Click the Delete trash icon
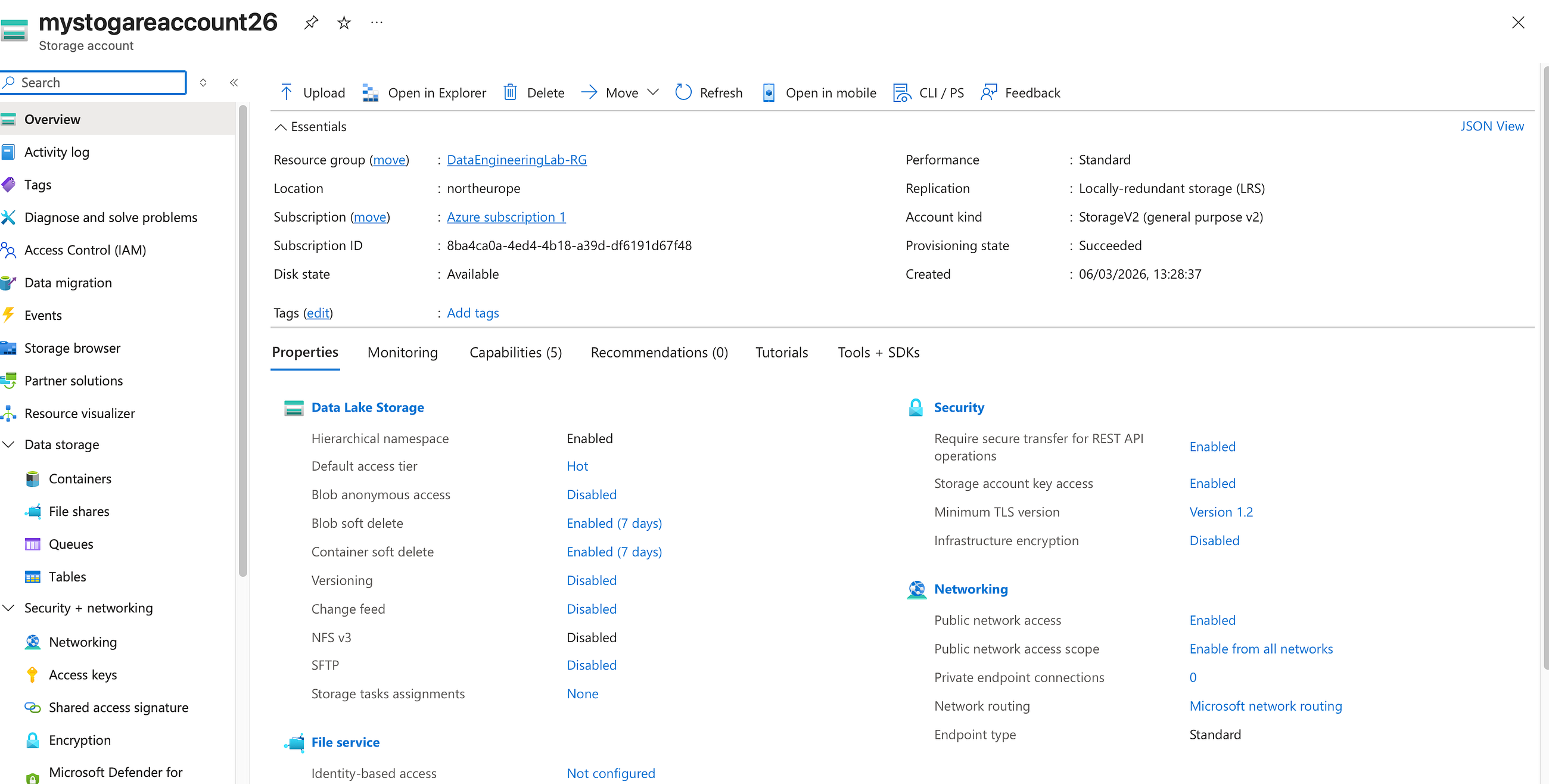1549x784 pixels. click(510, 92)
